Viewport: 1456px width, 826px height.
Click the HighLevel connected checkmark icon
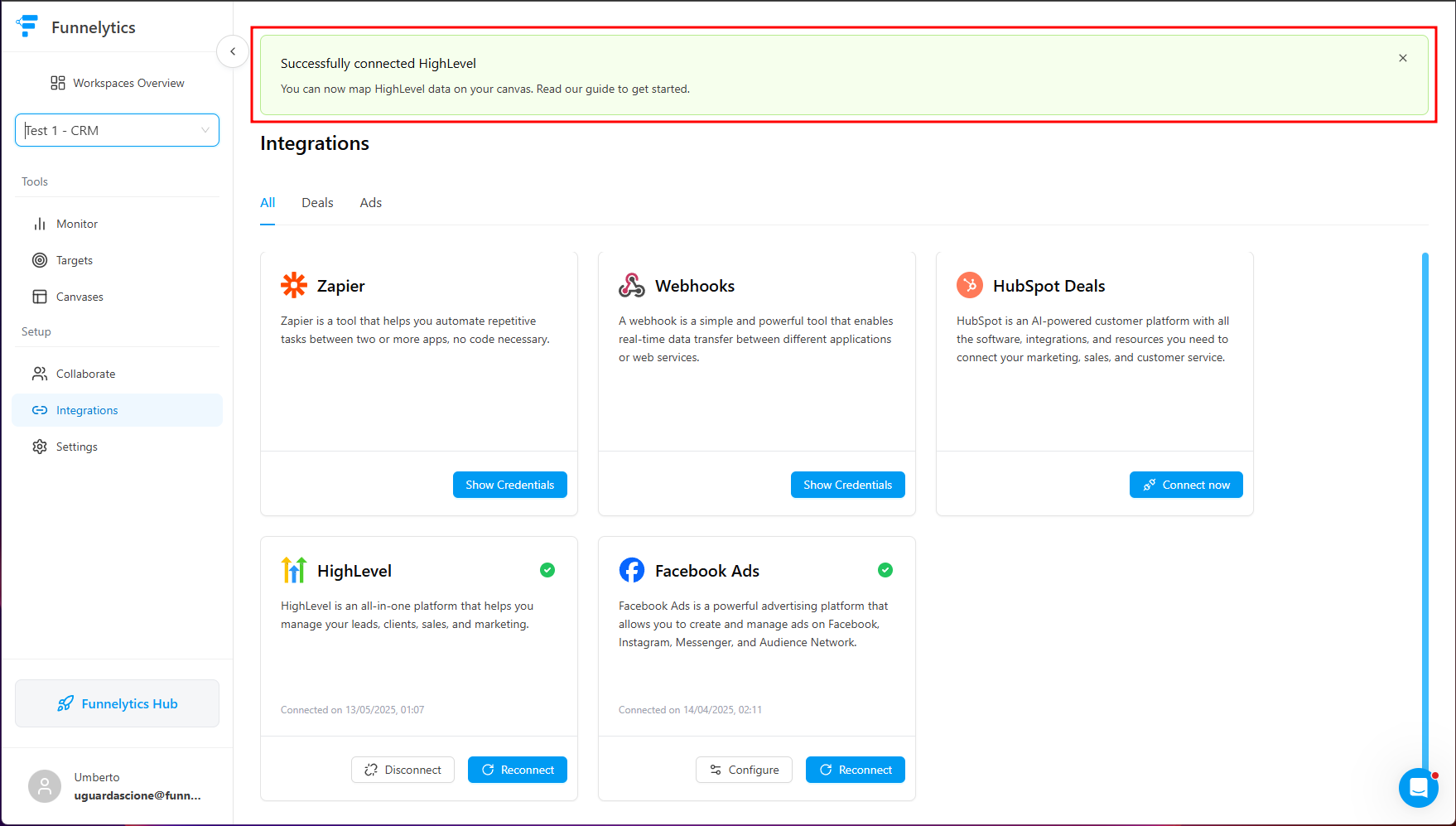547,570
